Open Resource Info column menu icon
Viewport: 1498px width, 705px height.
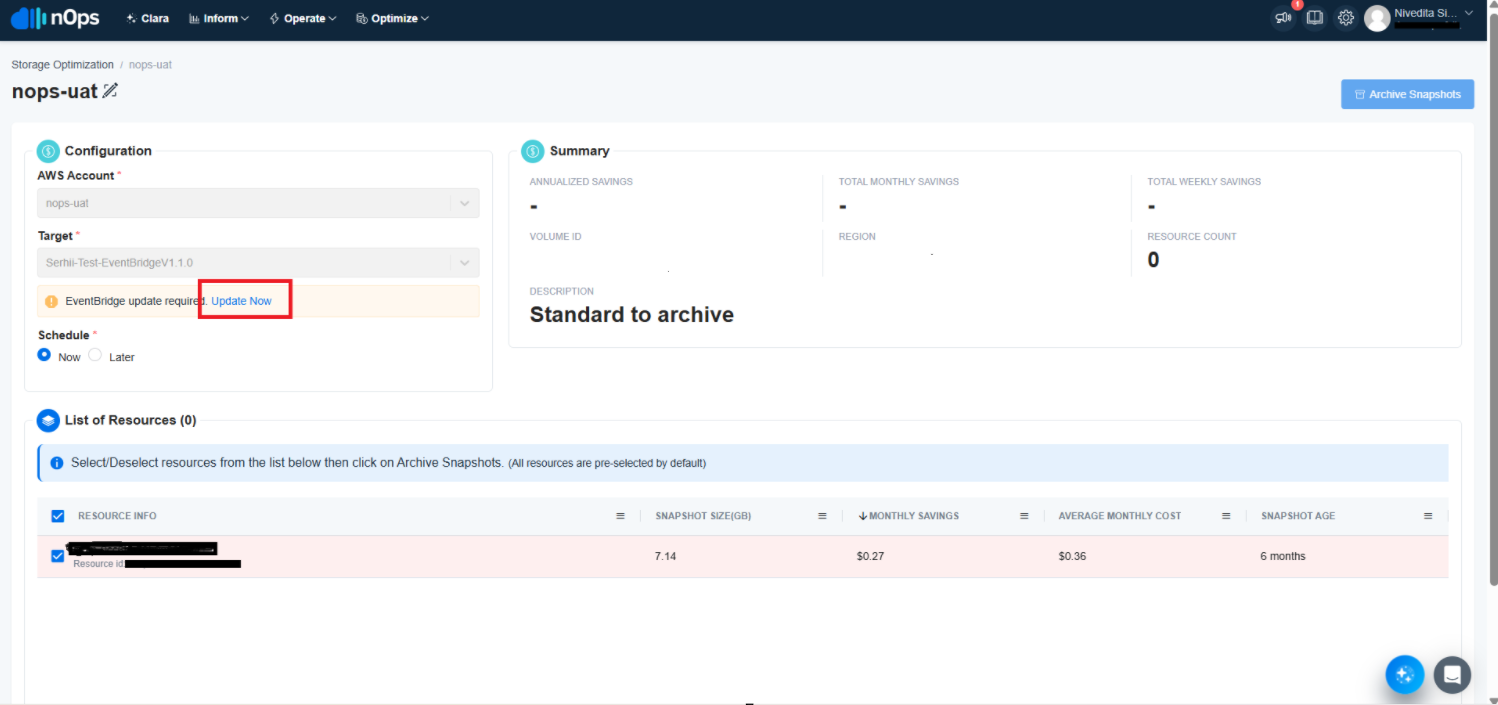pos(620,516)
